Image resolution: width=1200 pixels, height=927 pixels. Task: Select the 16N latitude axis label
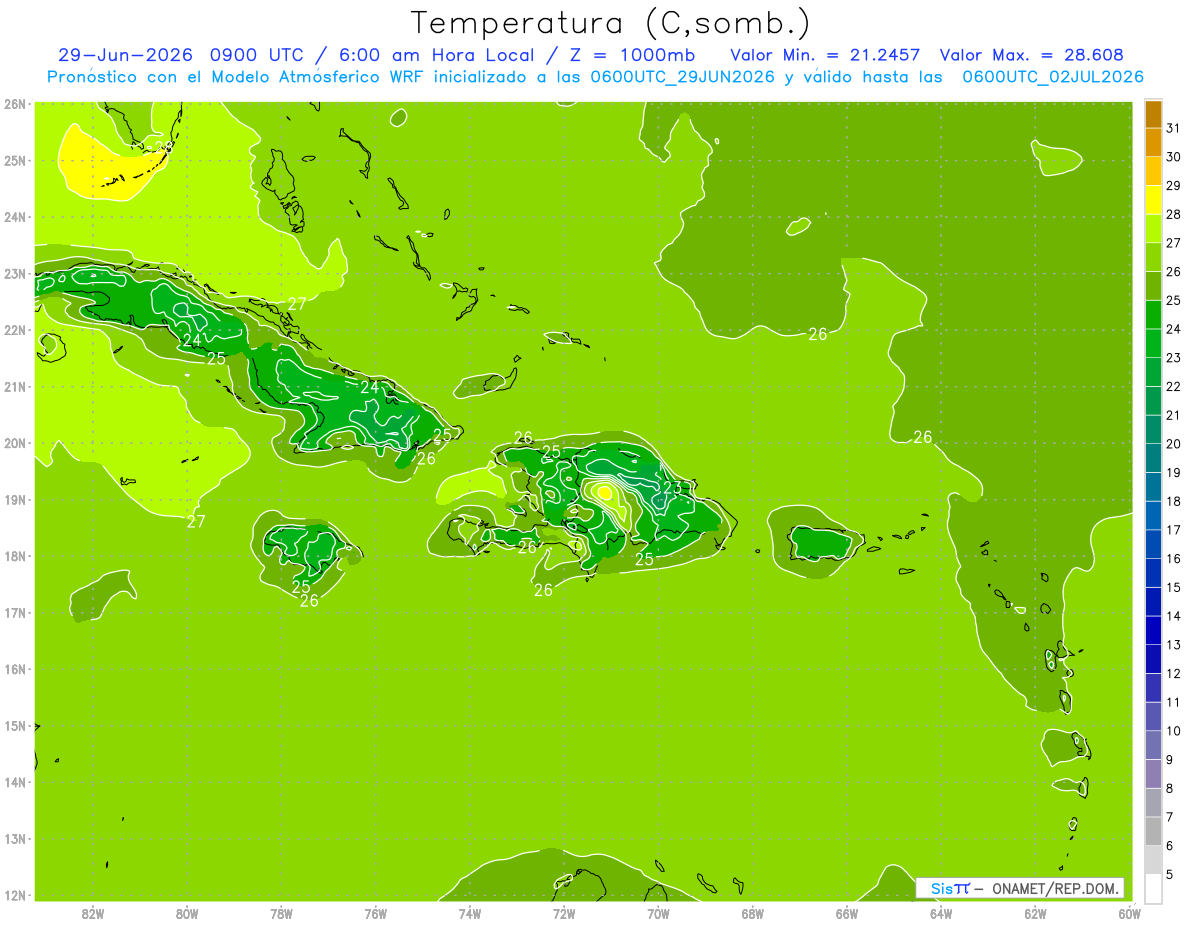tap(14, 669)
